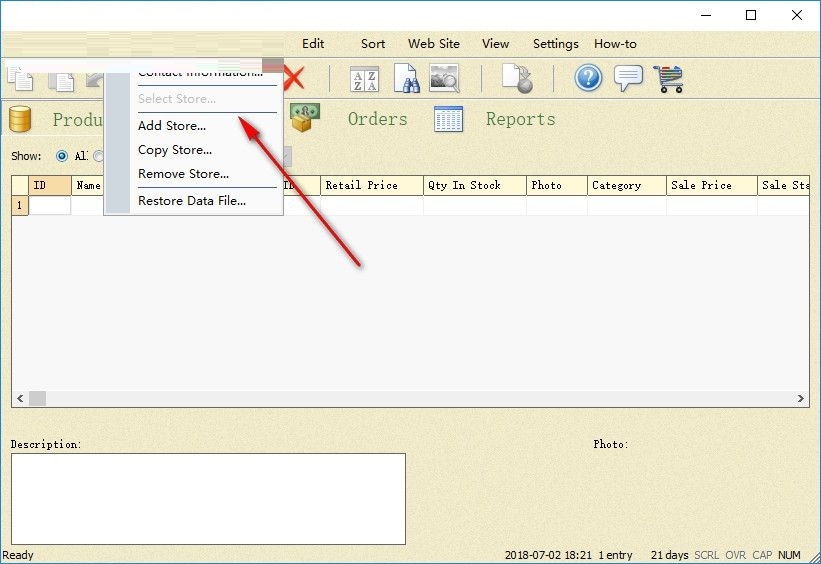Click the horizontal scrollbar left arrow

click(x=20, y=399)
